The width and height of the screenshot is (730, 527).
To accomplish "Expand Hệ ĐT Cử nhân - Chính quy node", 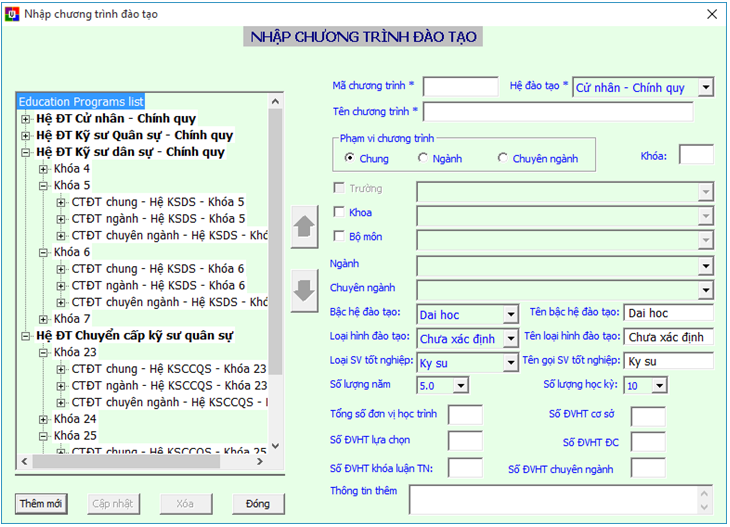I will click(x=25, y=118).
